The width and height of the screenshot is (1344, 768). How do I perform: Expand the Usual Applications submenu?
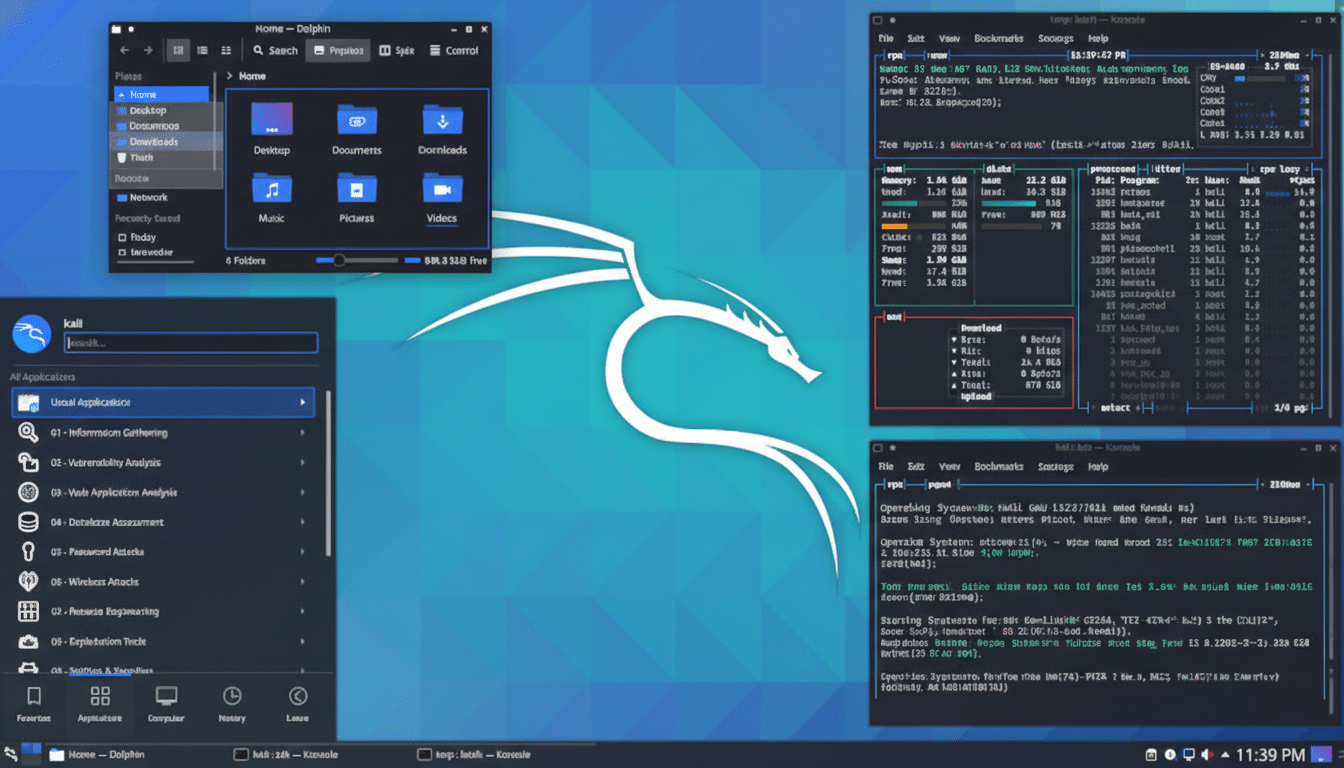coord(163,402)
